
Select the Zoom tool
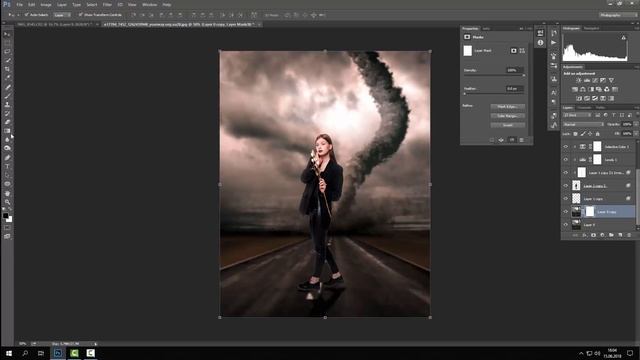[7, 202]
